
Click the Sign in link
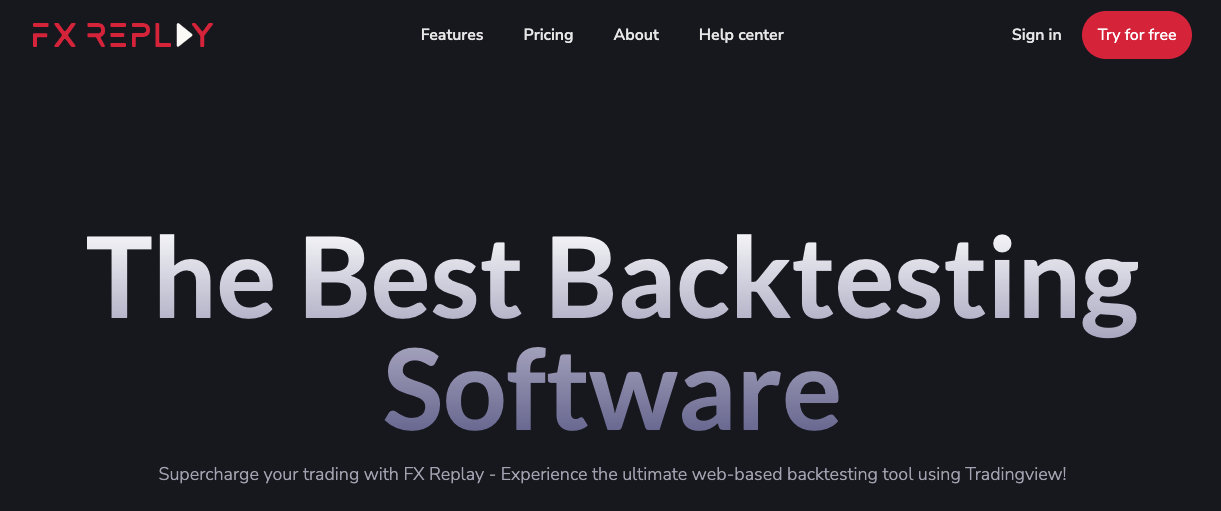click(x=1036, y=35)
